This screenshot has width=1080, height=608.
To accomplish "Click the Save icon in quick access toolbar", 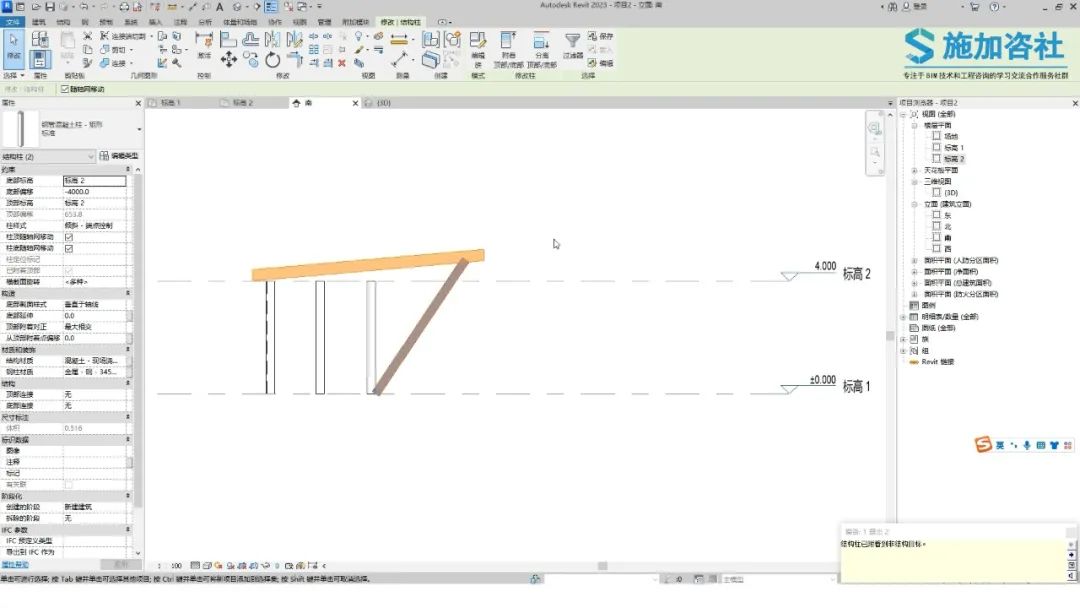I will click(50, 6).
